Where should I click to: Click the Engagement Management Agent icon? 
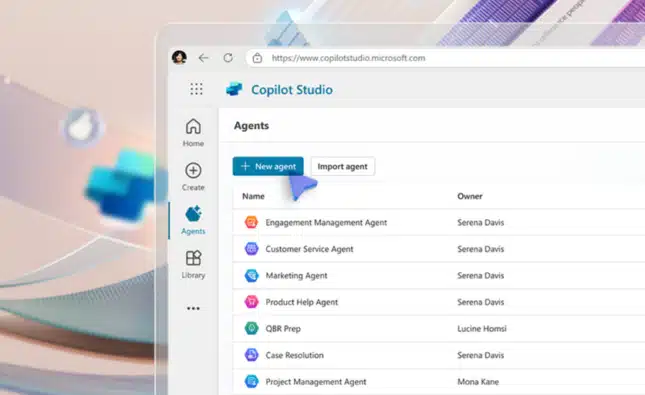(251, 222)
